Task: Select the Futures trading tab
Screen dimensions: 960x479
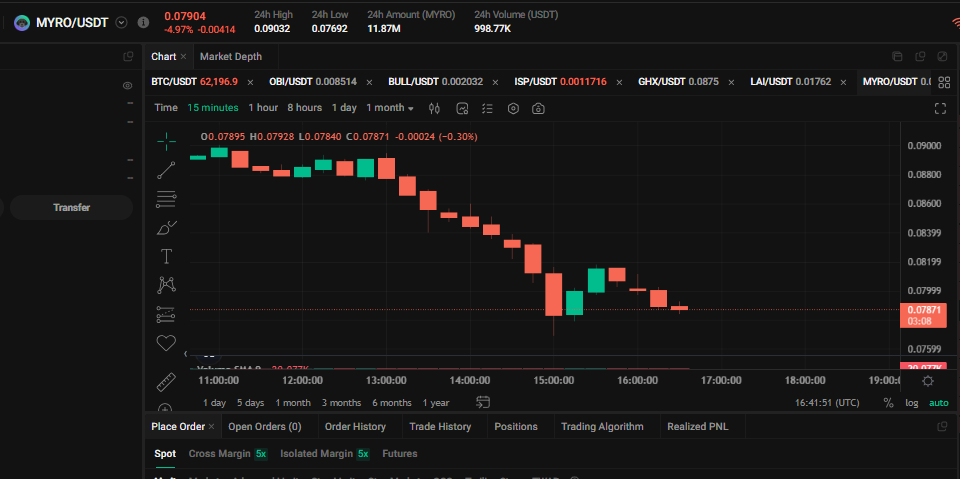Action: pos(400,454)
